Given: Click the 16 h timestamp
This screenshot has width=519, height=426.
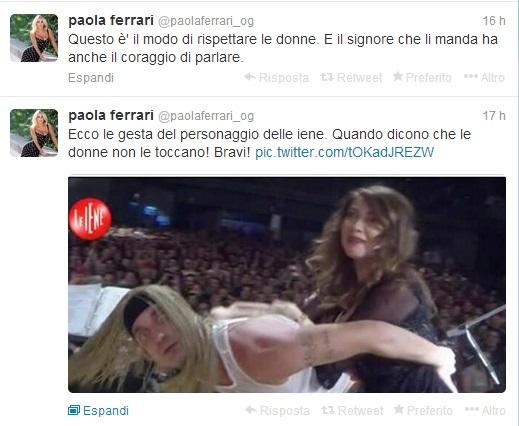Looking at the screenshot, I should (x=494, y=21).
